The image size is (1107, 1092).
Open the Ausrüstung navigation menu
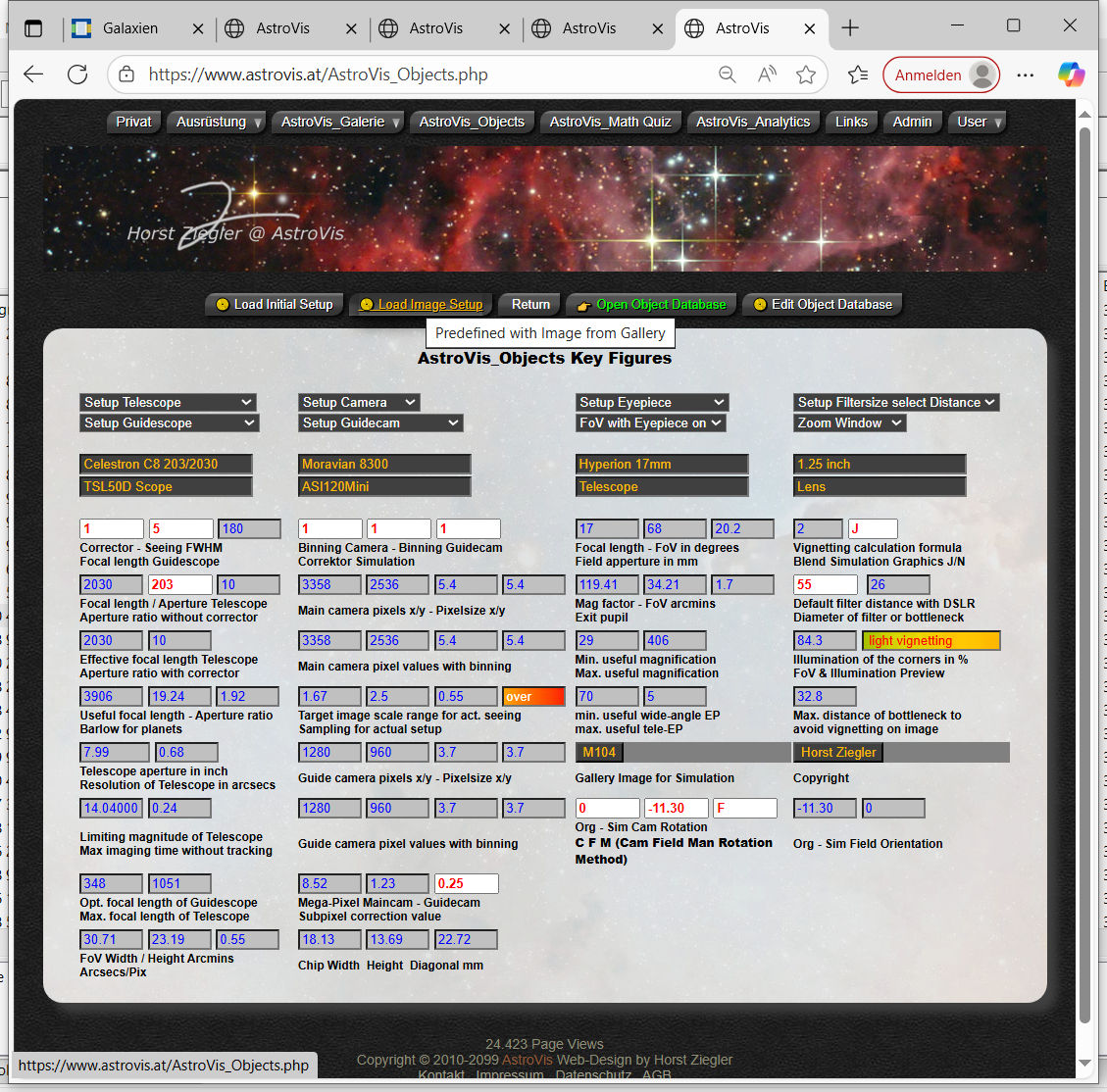tap(219, 122)
